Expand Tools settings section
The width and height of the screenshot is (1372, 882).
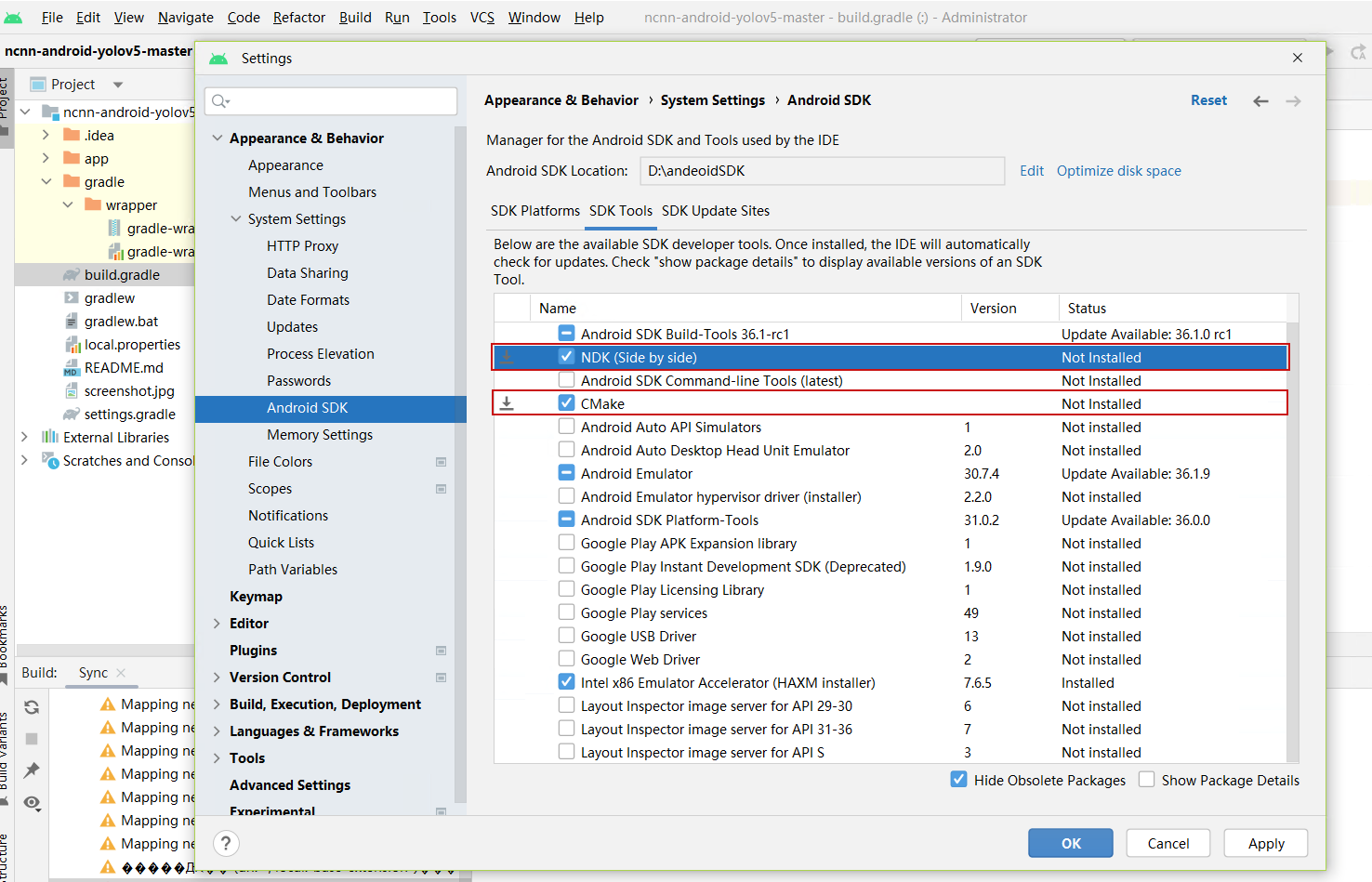(x=218, y=758)
